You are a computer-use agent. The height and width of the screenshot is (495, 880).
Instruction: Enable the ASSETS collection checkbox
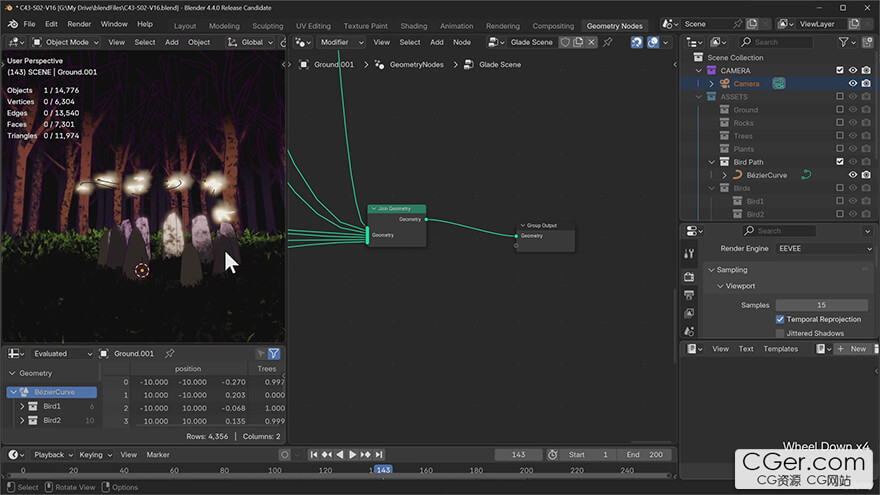840,97
